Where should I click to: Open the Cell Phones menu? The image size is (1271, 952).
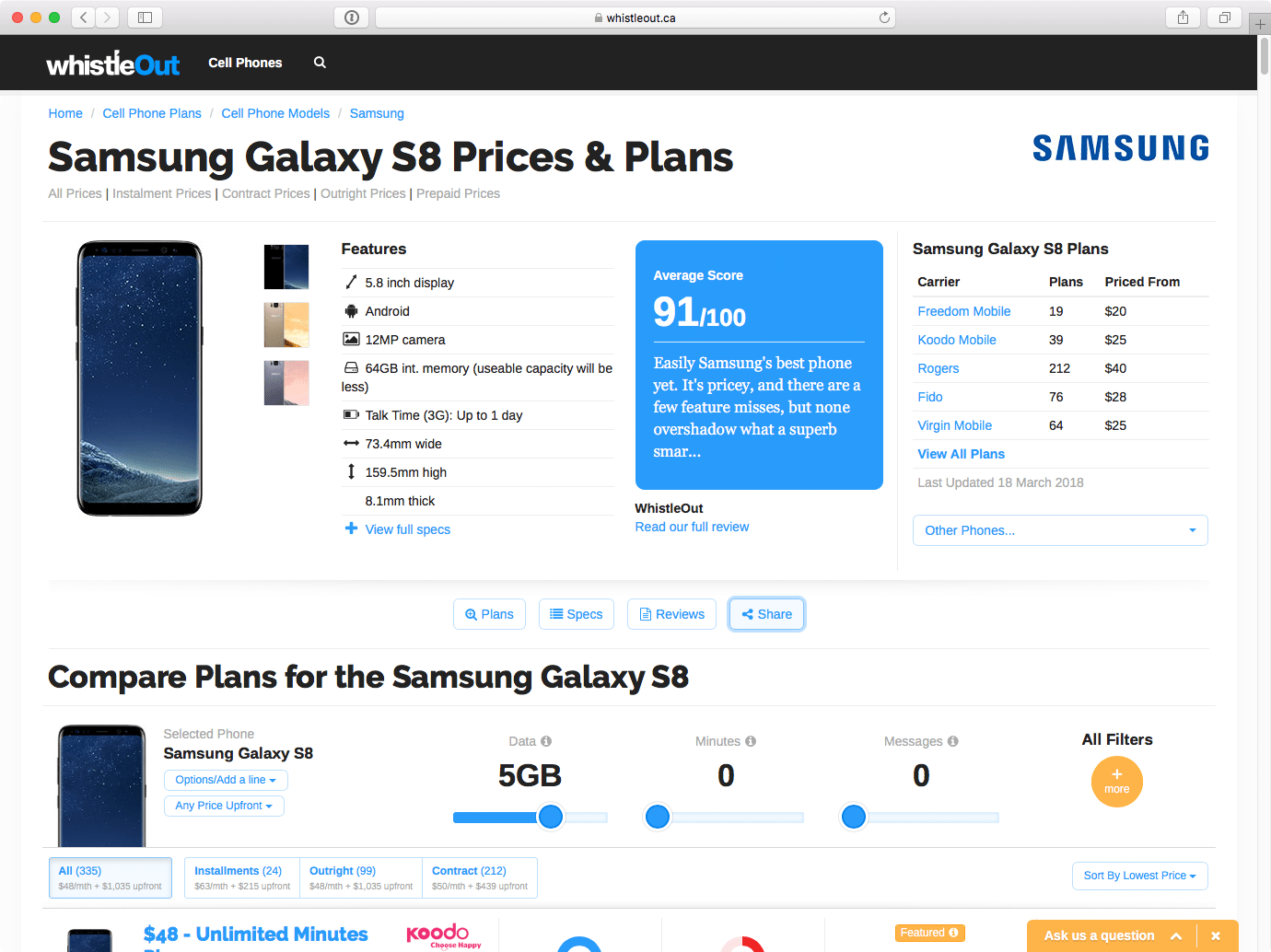click(245, 63)
